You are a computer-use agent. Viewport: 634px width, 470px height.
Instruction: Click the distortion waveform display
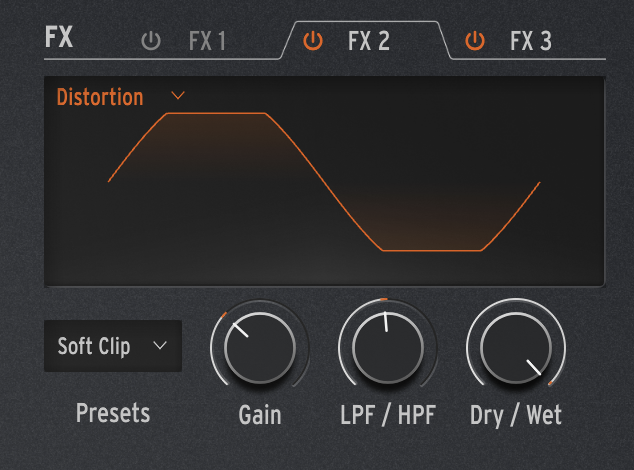[324, 182]
